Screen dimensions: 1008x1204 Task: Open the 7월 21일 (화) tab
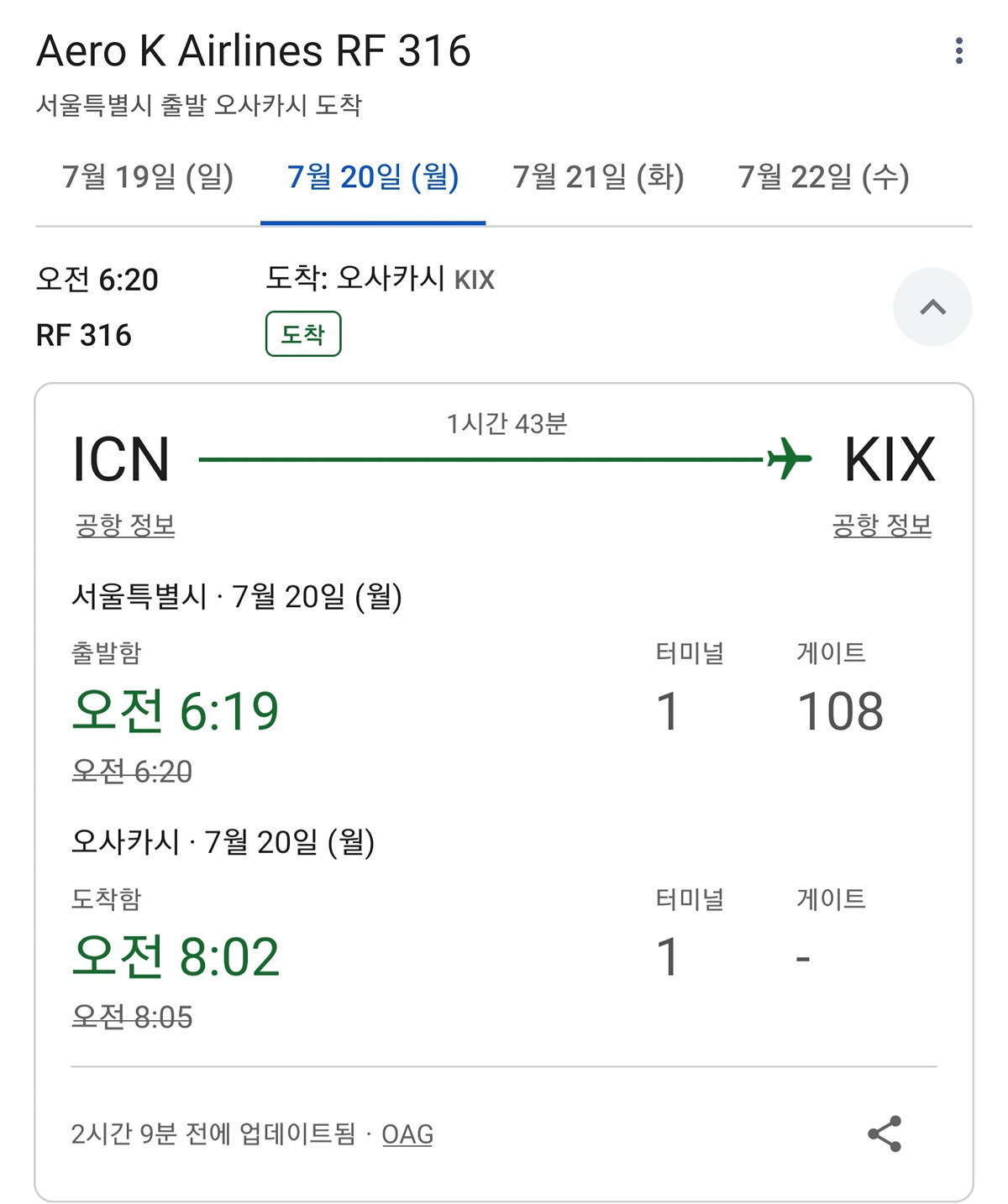[x=598, y=177]
